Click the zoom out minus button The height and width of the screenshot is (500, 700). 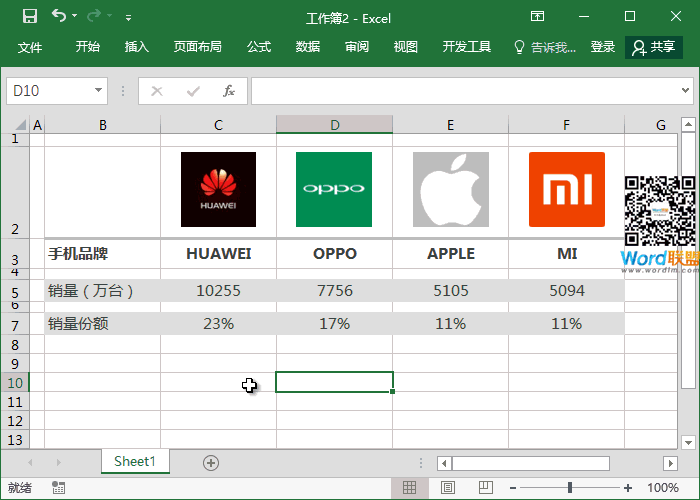[513, 488]
